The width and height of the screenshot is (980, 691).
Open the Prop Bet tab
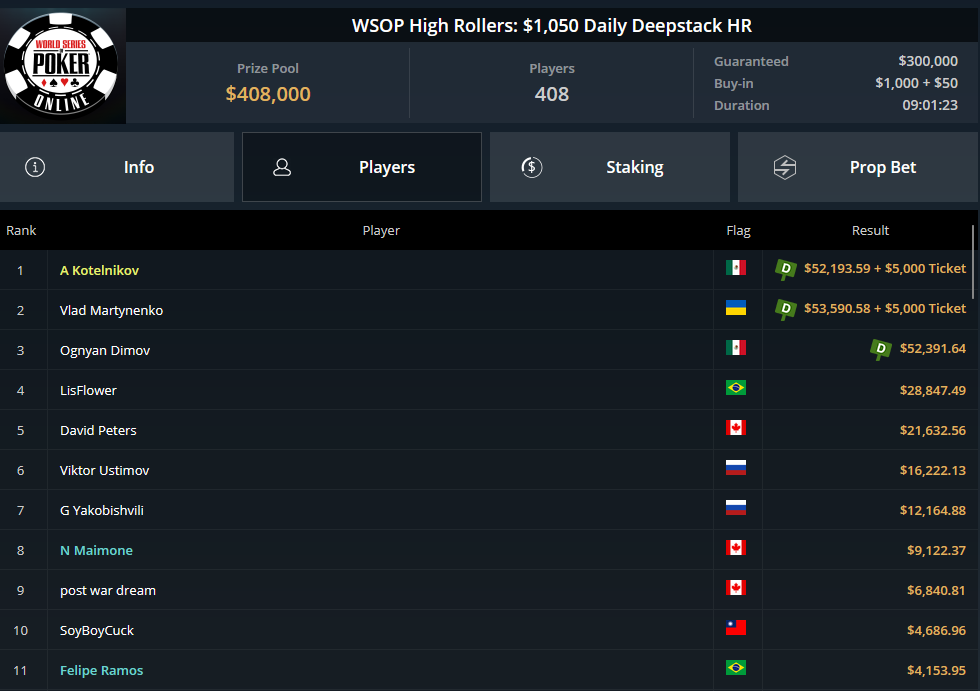tap(858, 167)
